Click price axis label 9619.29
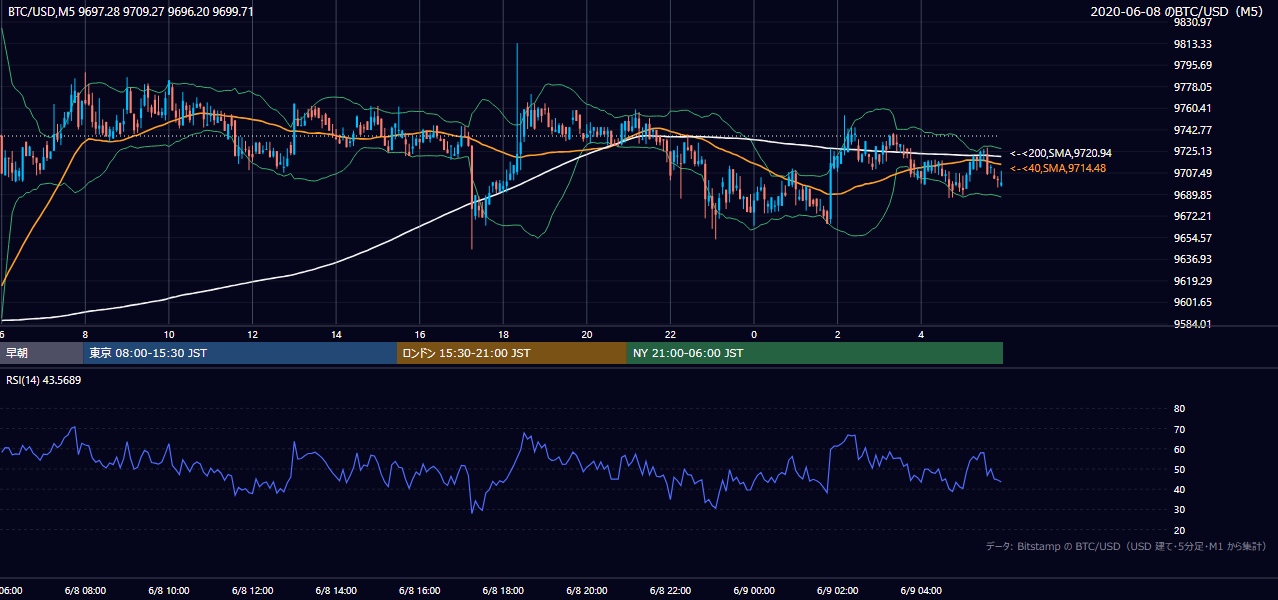The width and height of the screenshot is (1278, 600). coord(1192,281)
